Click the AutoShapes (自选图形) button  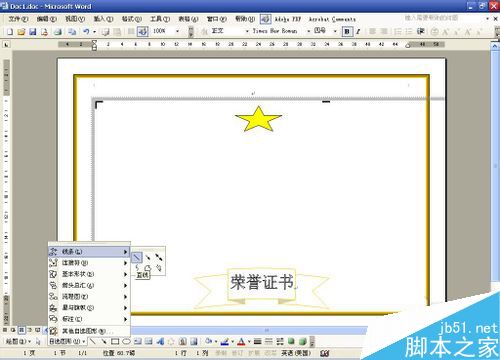67,341
